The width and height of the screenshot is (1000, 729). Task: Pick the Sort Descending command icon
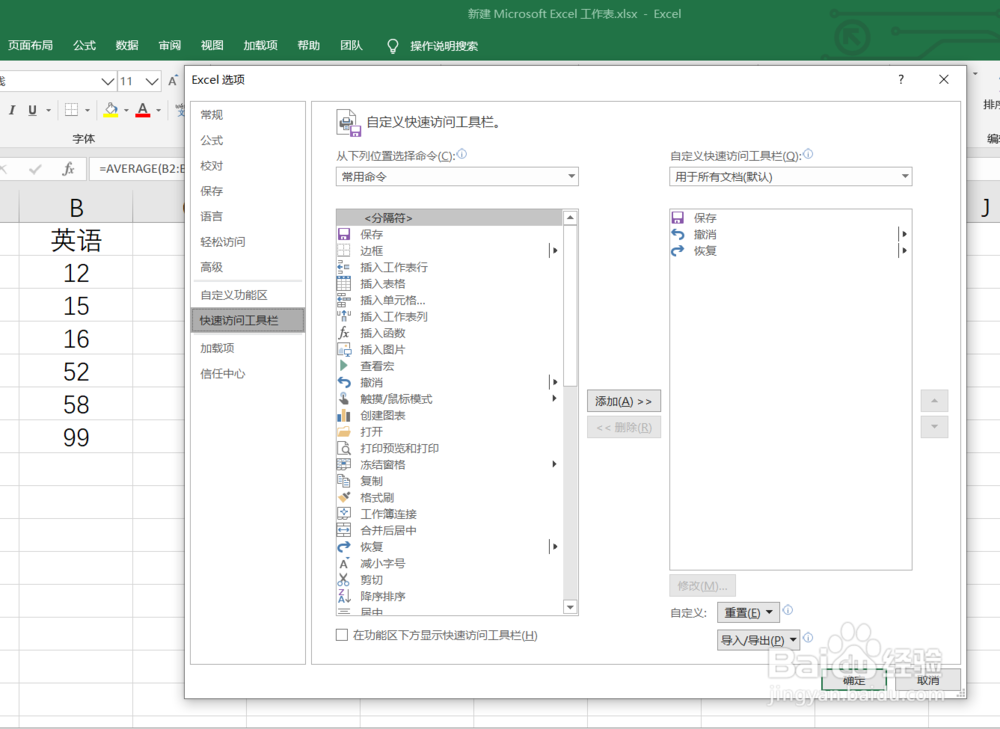coord(344,596)
